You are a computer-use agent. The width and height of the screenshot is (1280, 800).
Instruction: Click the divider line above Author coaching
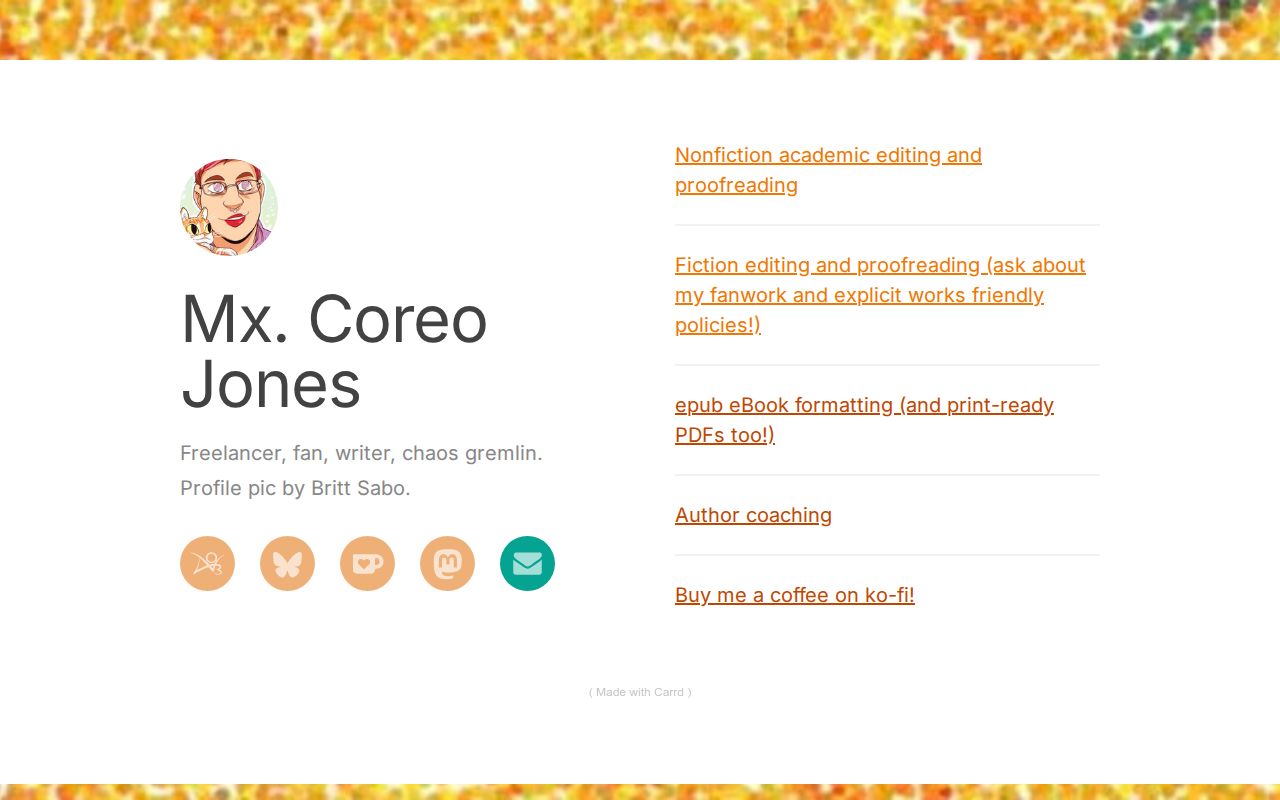point(887,475)
